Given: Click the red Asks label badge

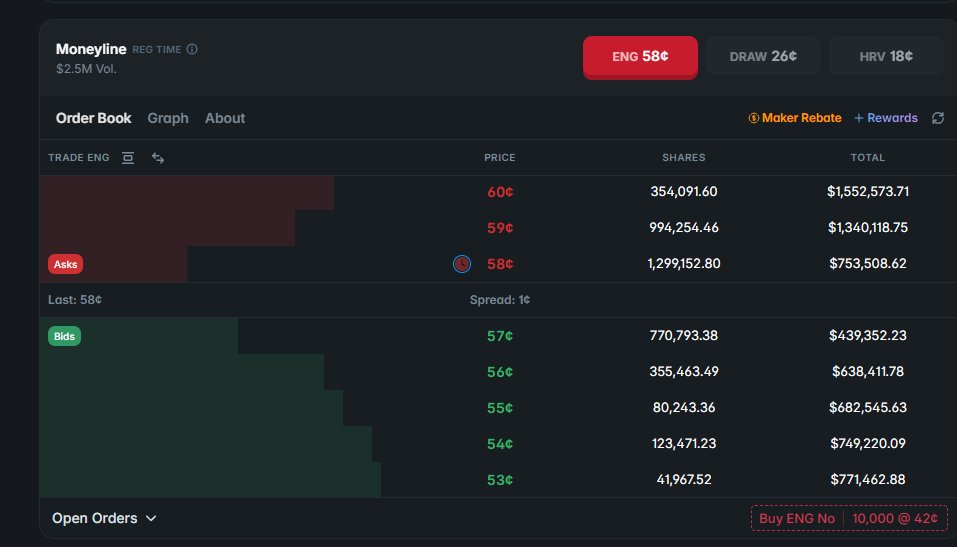Looking at the screenshot, I should coord(65,264).
